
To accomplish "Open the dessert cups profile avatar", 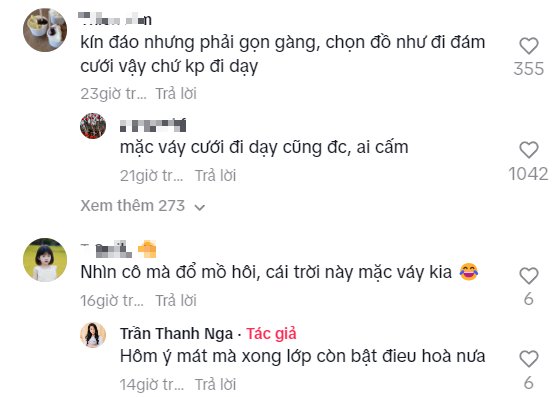I will [x=45, y=30].
